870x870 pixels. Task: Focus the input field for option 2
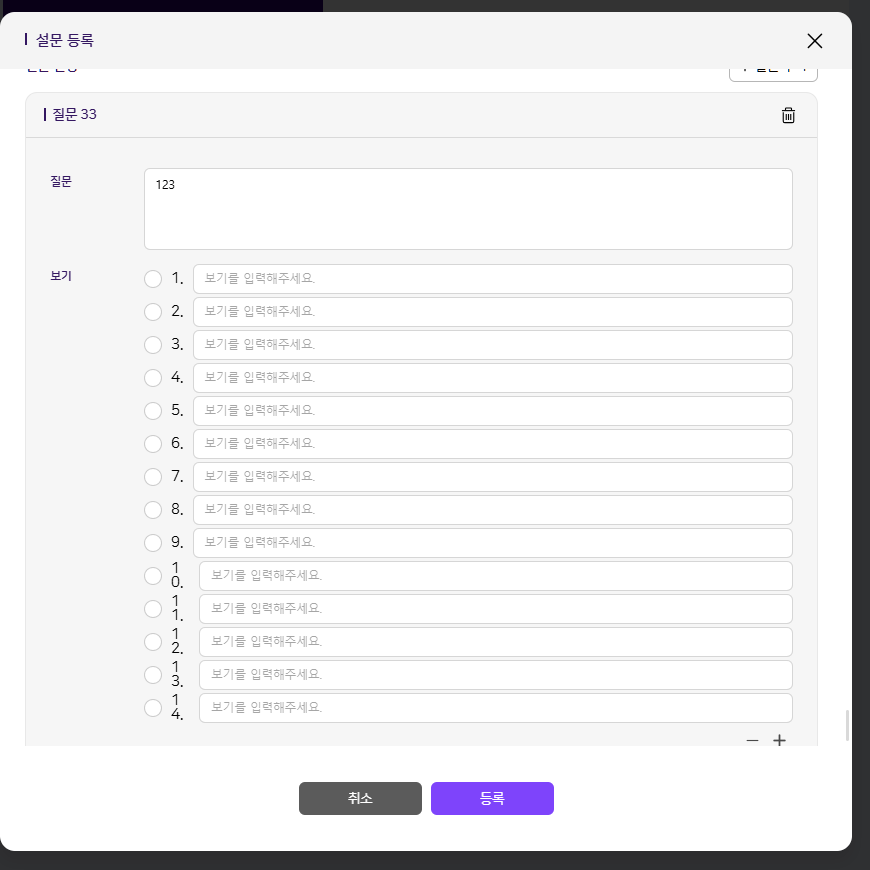click(x=492, y=312)
